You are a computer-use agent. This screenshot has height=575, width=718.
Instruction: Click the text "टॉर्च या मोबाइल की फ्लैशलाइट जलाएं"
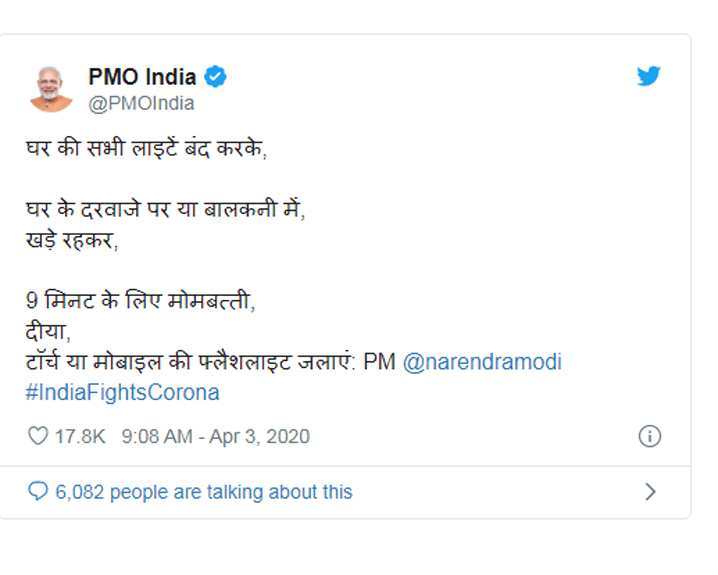pos(190,362)
